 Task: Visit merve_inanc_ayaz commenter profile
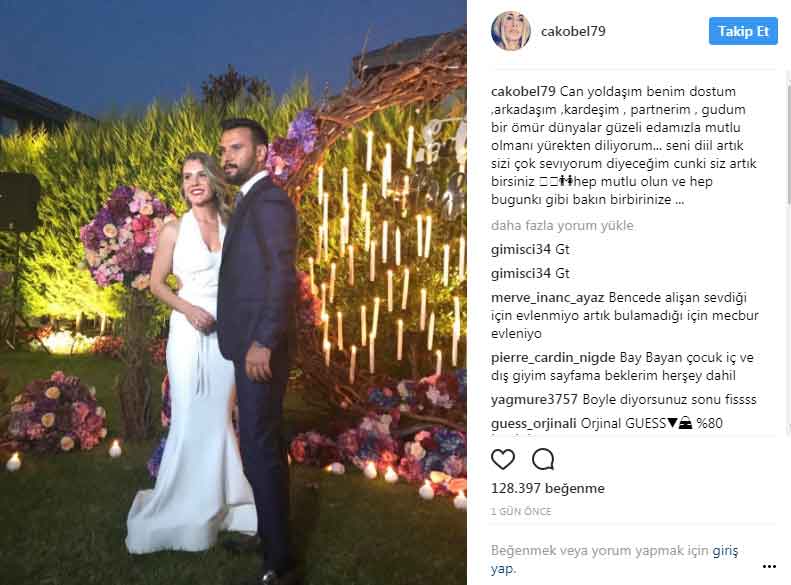click(x=547, y=298)
